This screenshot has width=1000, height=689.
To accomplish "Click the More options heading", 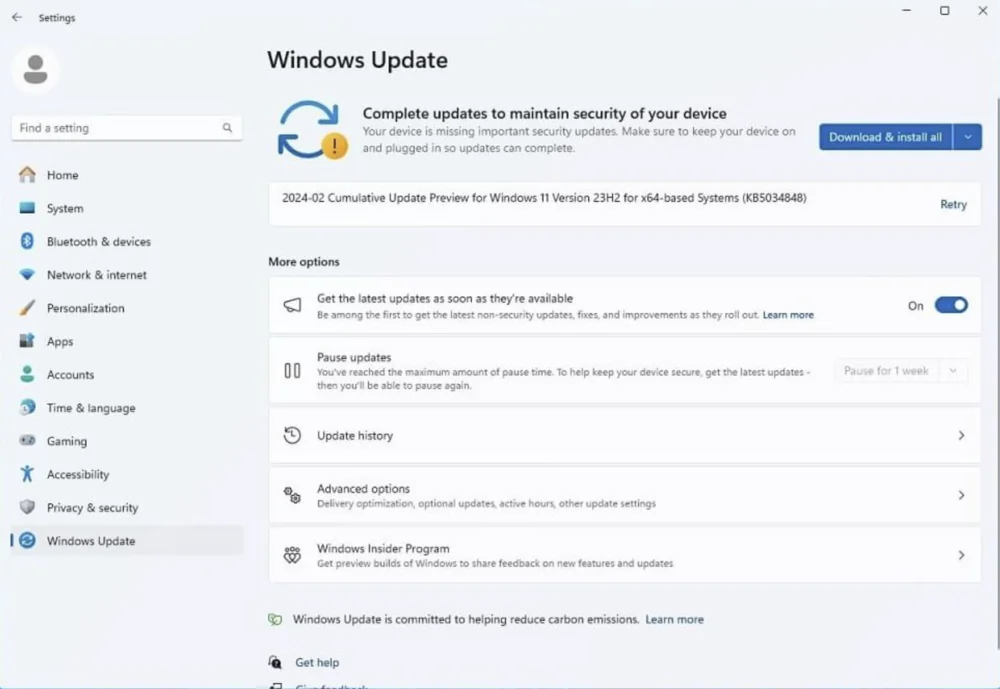I will pos(304,262).
